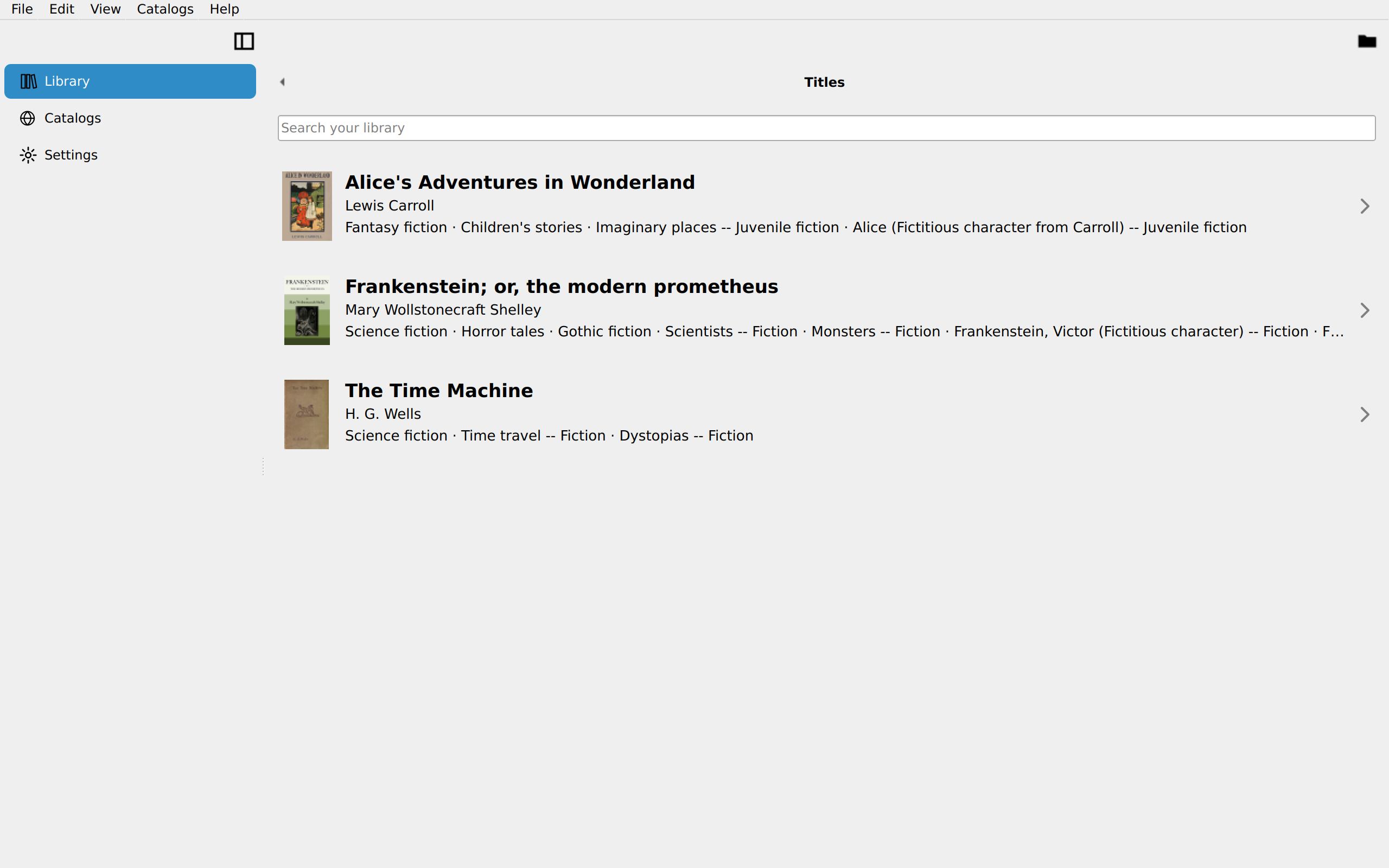This screenshot has height=868, width=1389.
Task: Go back using arrow beside Titles
Action: [282, 82]
